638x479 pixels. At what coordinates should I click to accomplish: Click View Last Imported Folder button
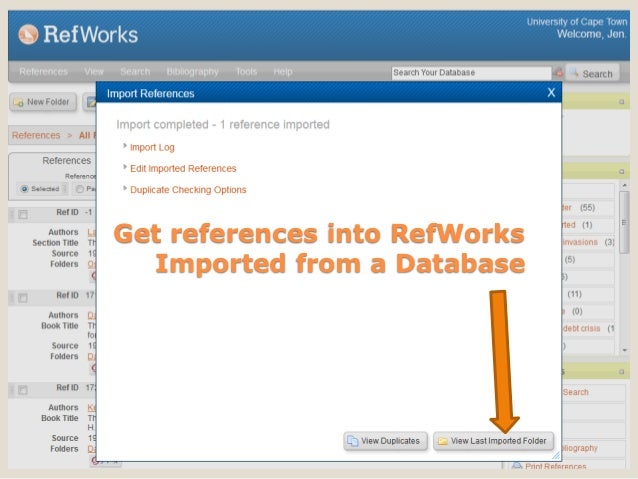(x=493, y=441)
